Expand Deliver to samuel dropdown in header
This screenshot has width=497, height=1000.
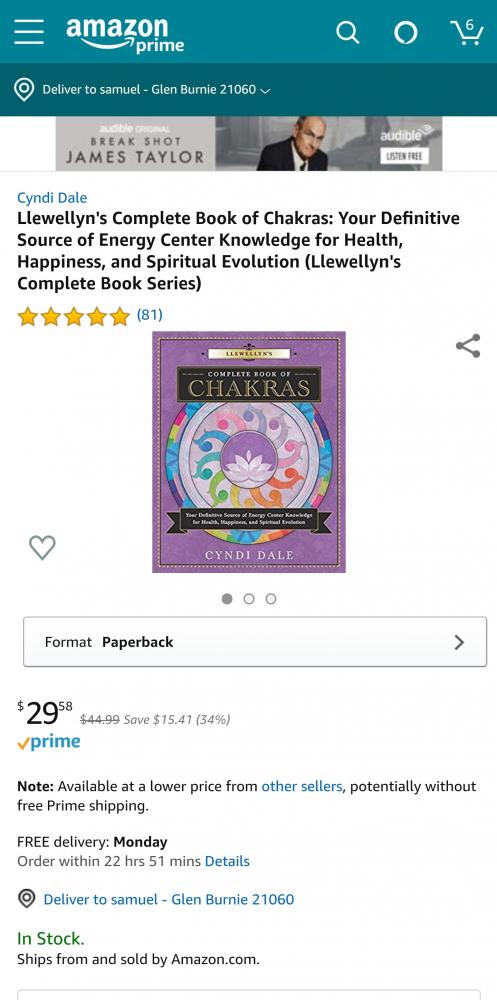(x=156, y=90)
